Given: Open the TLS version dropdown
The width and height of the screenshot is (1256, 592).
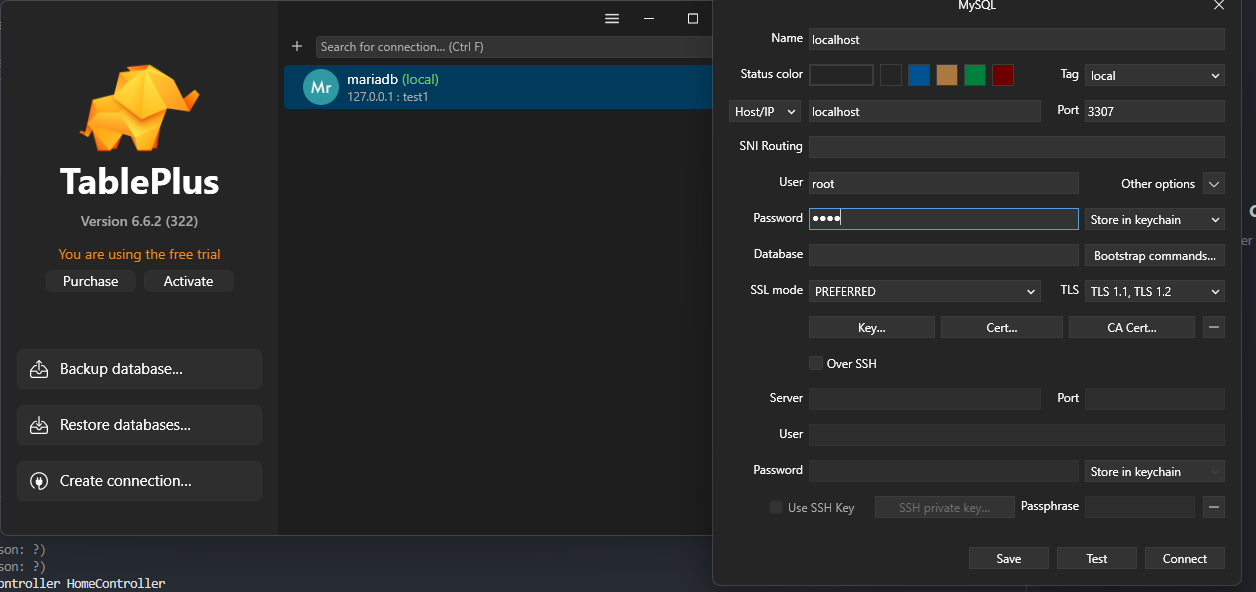Looking at the screenshot, I should (1155, 291).
